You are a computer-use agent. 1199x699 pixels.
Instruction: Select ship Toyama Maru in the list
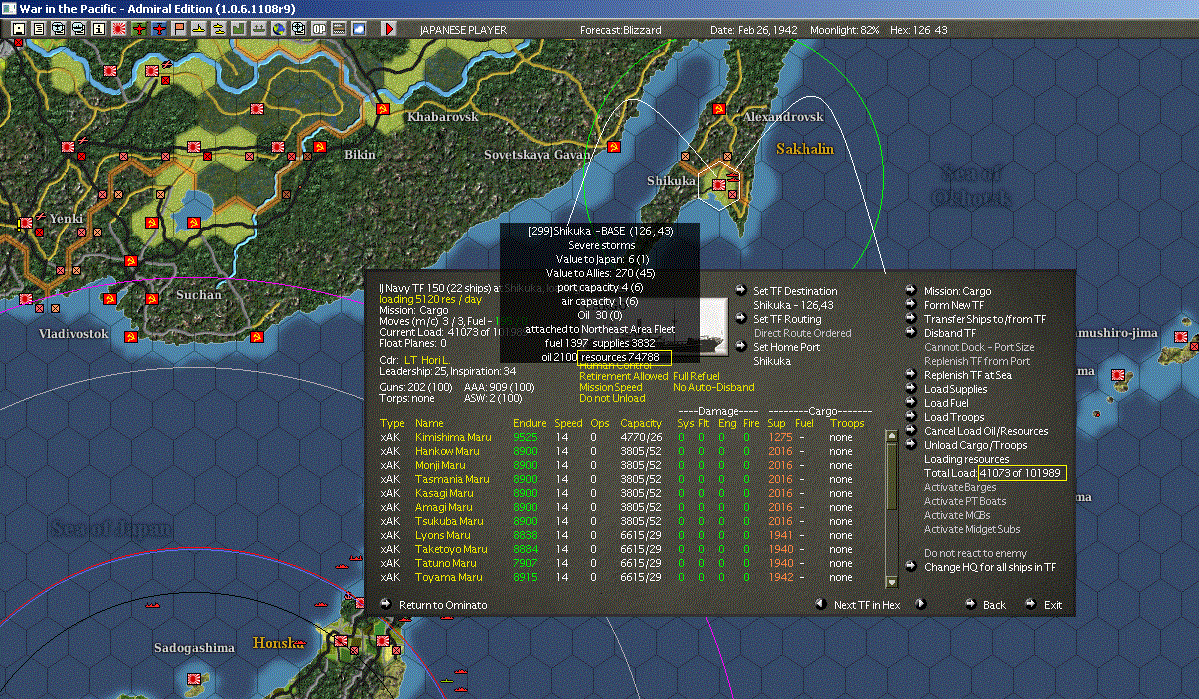tap(448, 577)
